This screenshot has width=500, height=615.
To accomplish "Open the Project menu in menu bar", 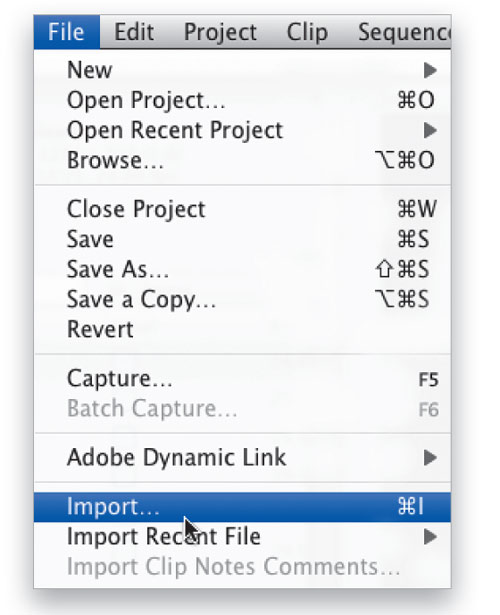I will (220, 32).
